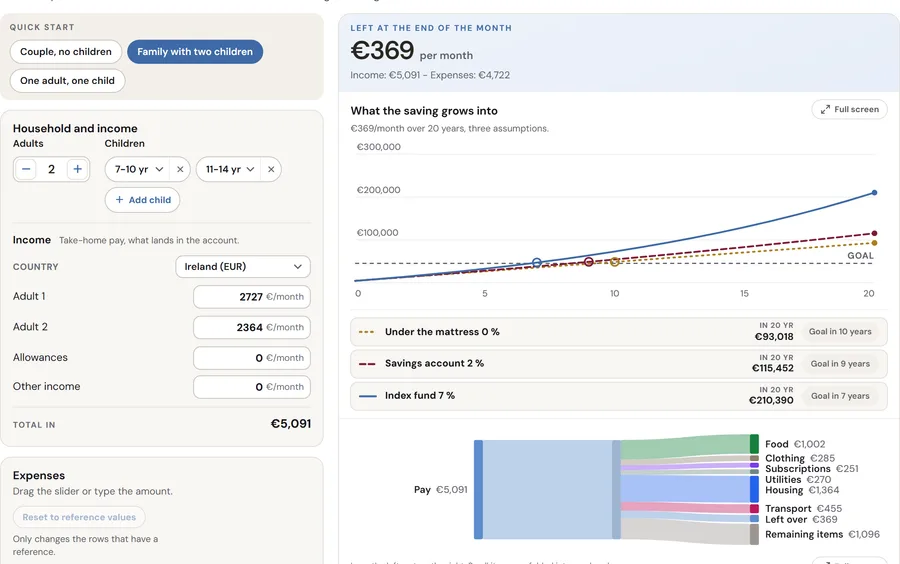Remove the 11-14 yr child

click(x=271, y=169)
